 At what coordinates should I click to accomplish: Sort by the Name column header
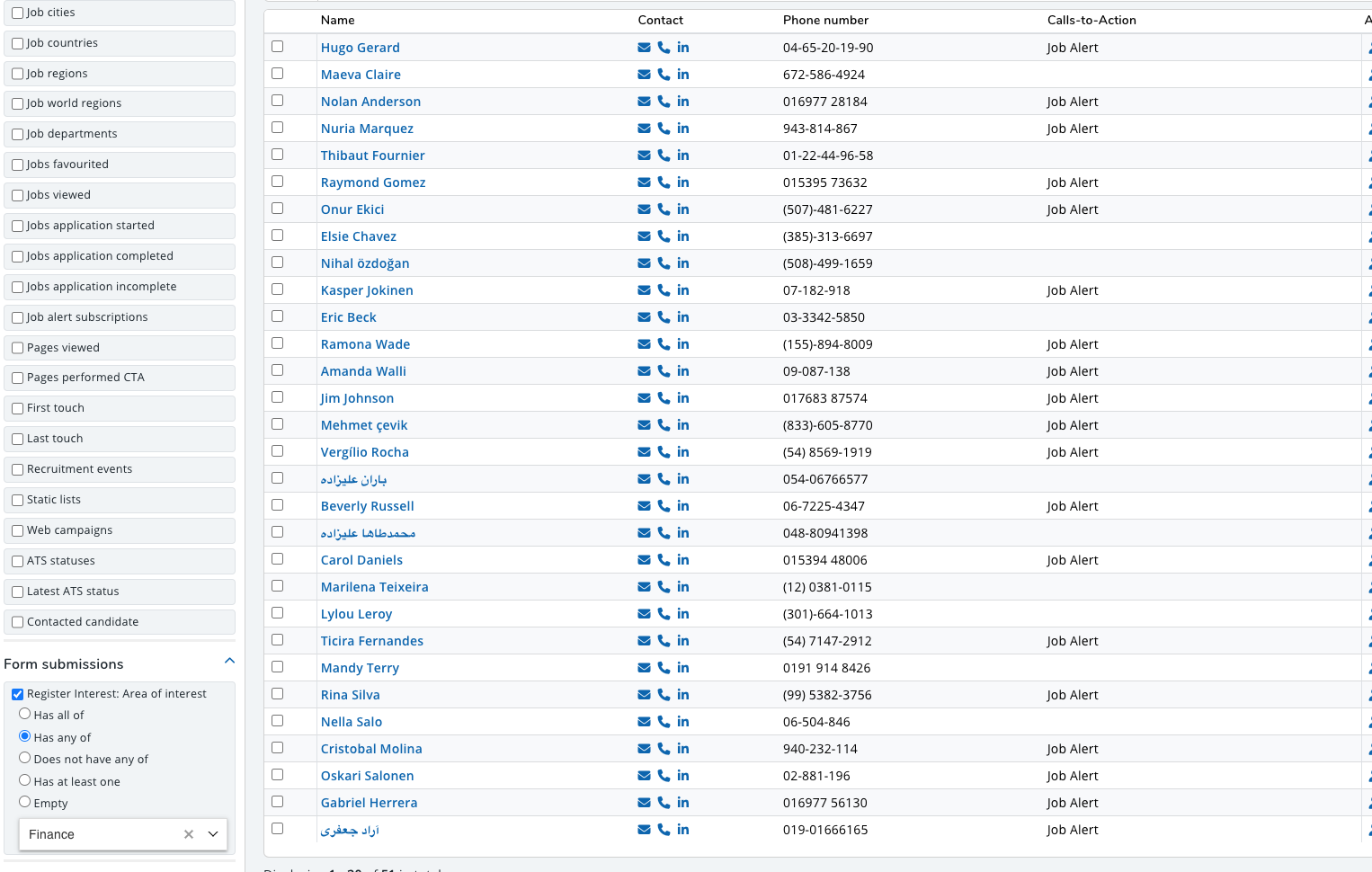pyautogui.click(x=338, y=20)
